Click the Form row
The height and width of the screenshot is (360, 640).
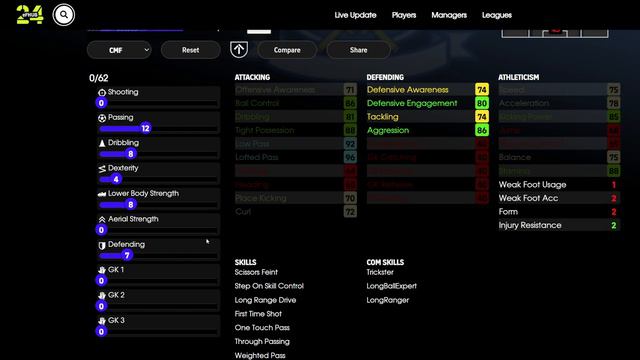point(559,211)
